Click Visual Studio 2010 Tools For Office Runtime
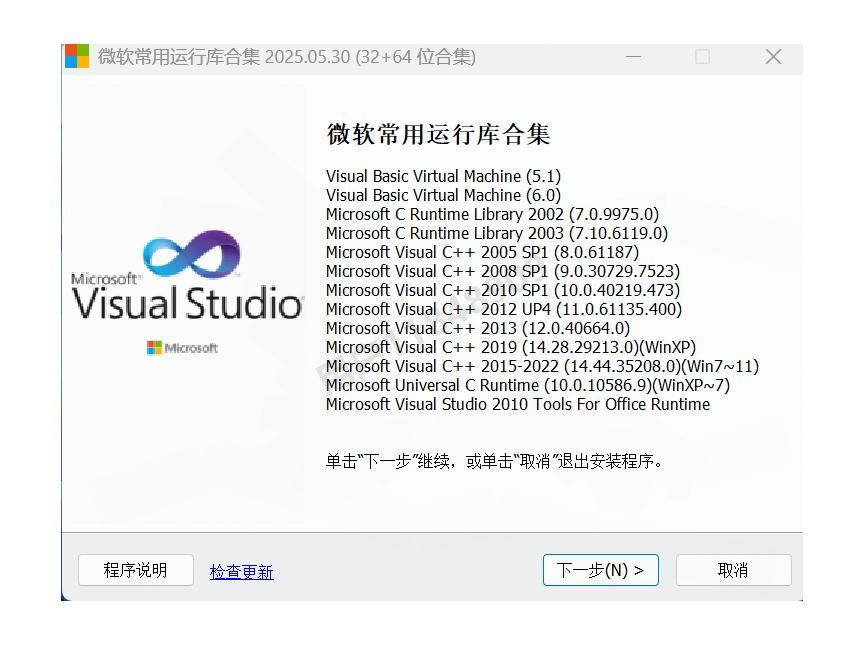The height and width of the screenshot is (645, 864). [x=517, y=404]
